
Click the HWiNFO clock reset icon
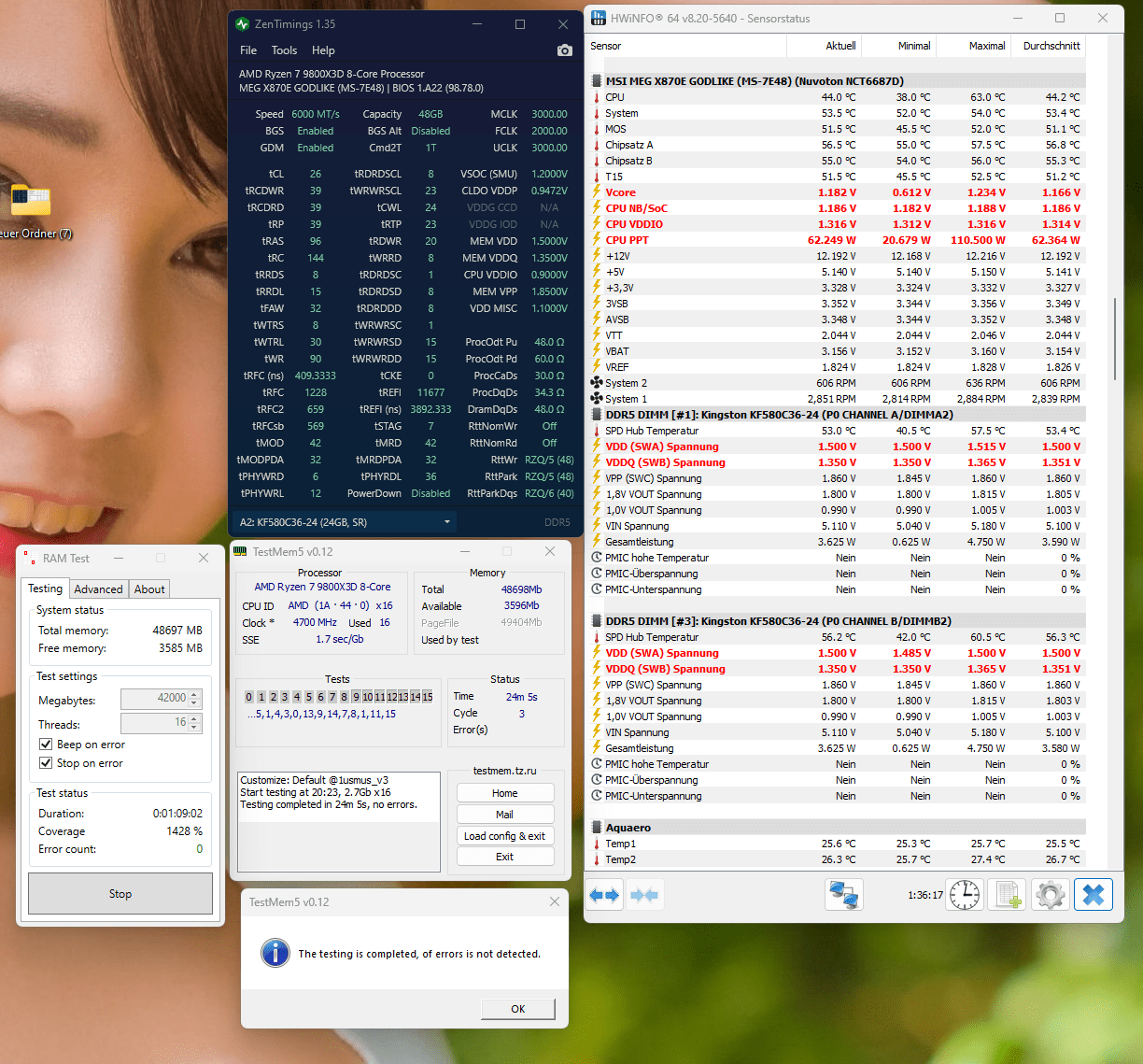click(965, 895)
